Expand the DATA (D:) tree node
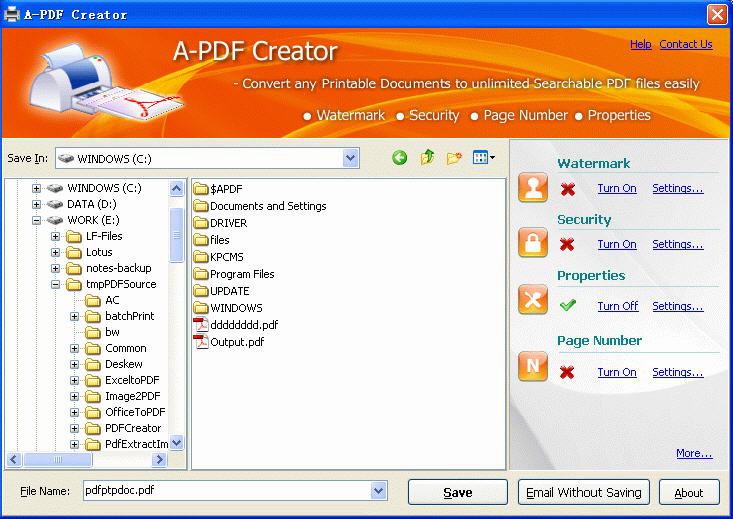The image size is (733, 519). (x=36, y=204)
